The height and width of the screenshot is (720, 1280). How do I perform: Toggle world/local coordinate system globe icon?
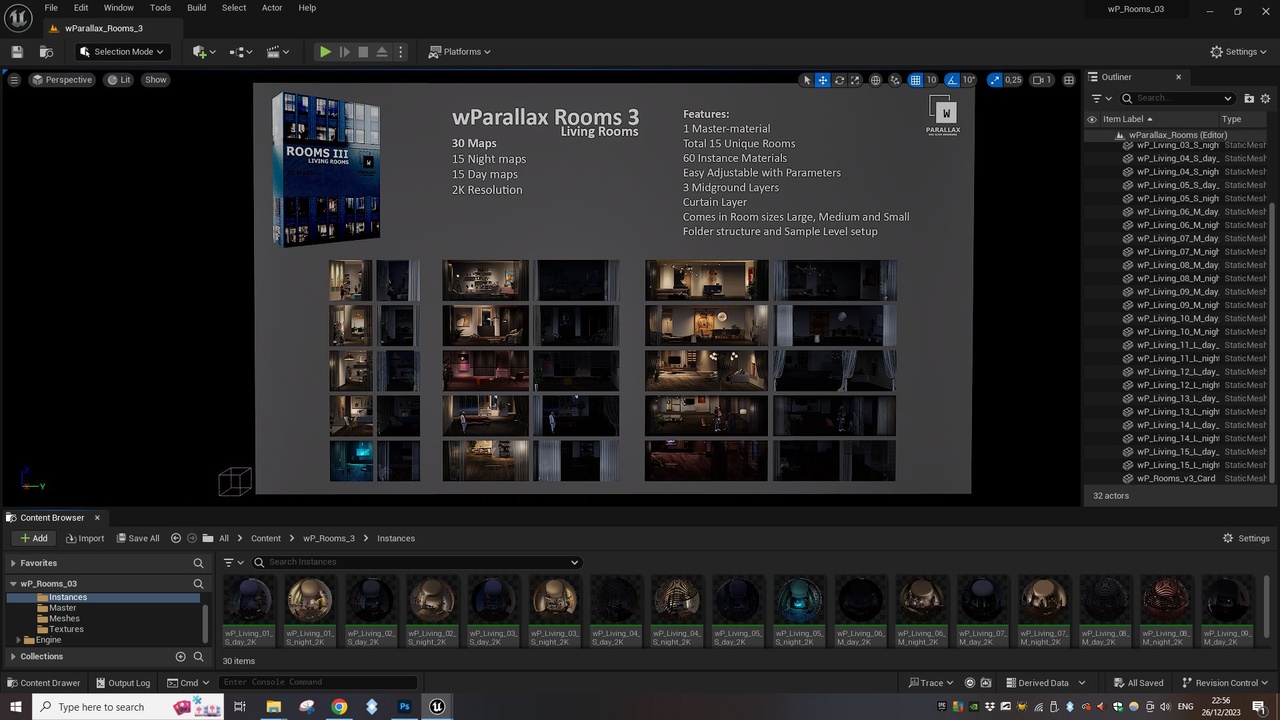click(x=876, y=80)
